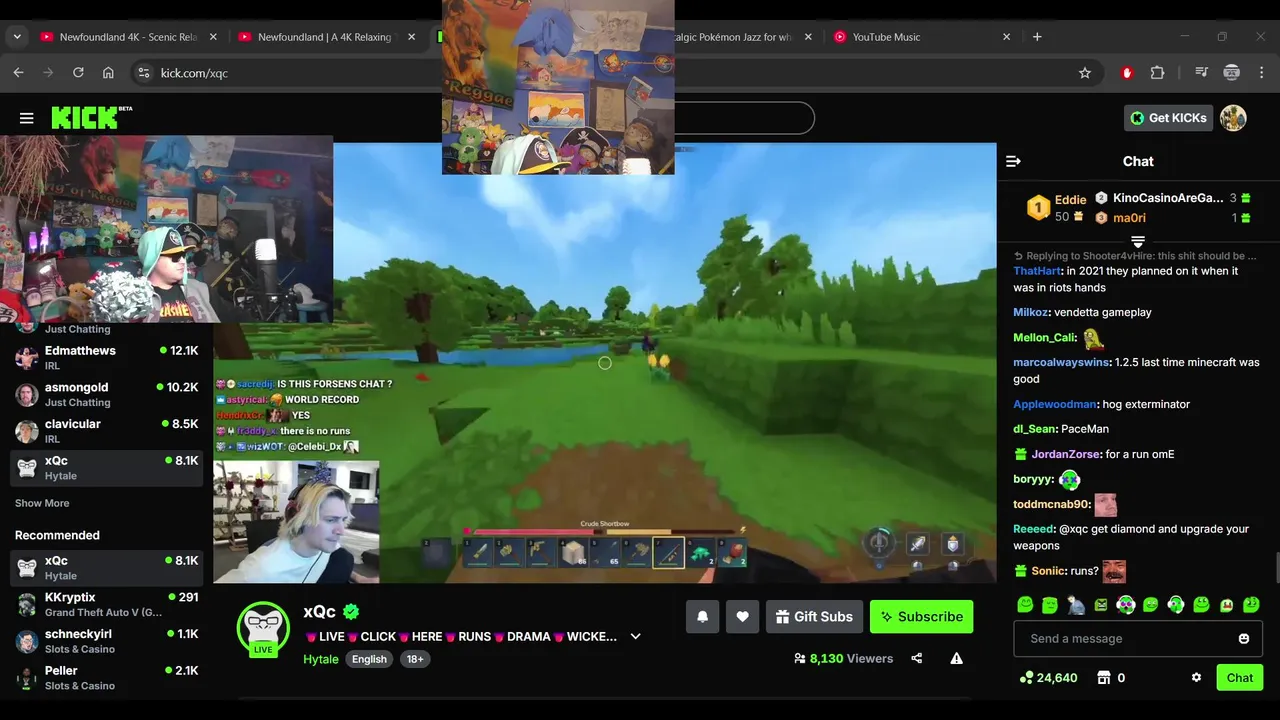Click the chat scrollbar thumb

[x=1276, y=567]
